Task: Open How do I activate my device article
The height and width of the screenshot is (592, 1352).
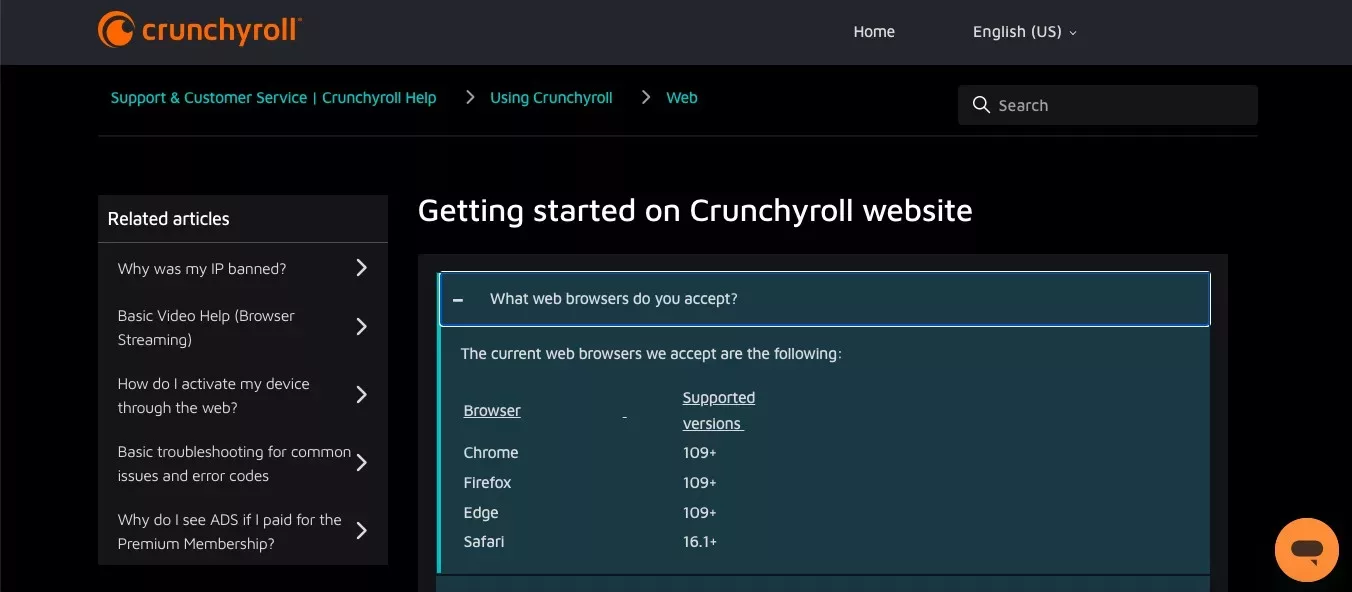Action: point(214,396)
